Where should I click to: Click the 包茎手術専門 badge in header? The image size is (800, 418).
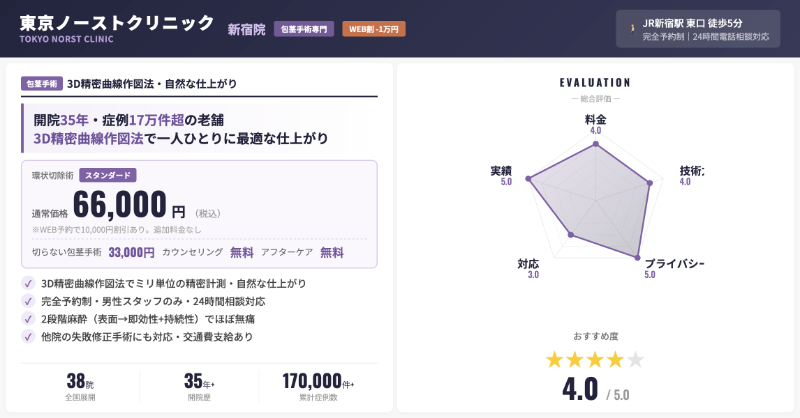pyautogui.click(x=303, y=30)
